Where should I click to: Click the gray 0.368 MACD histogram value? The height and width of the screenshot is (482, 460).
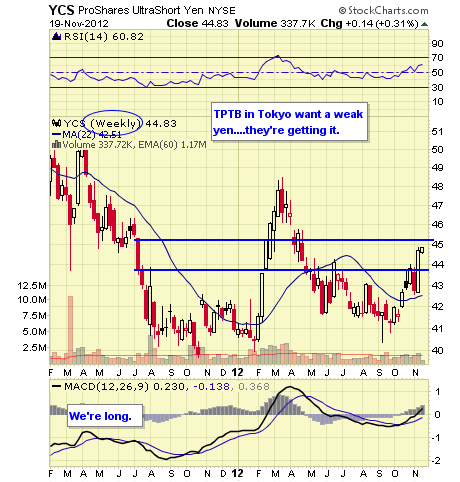coord(254,387)
